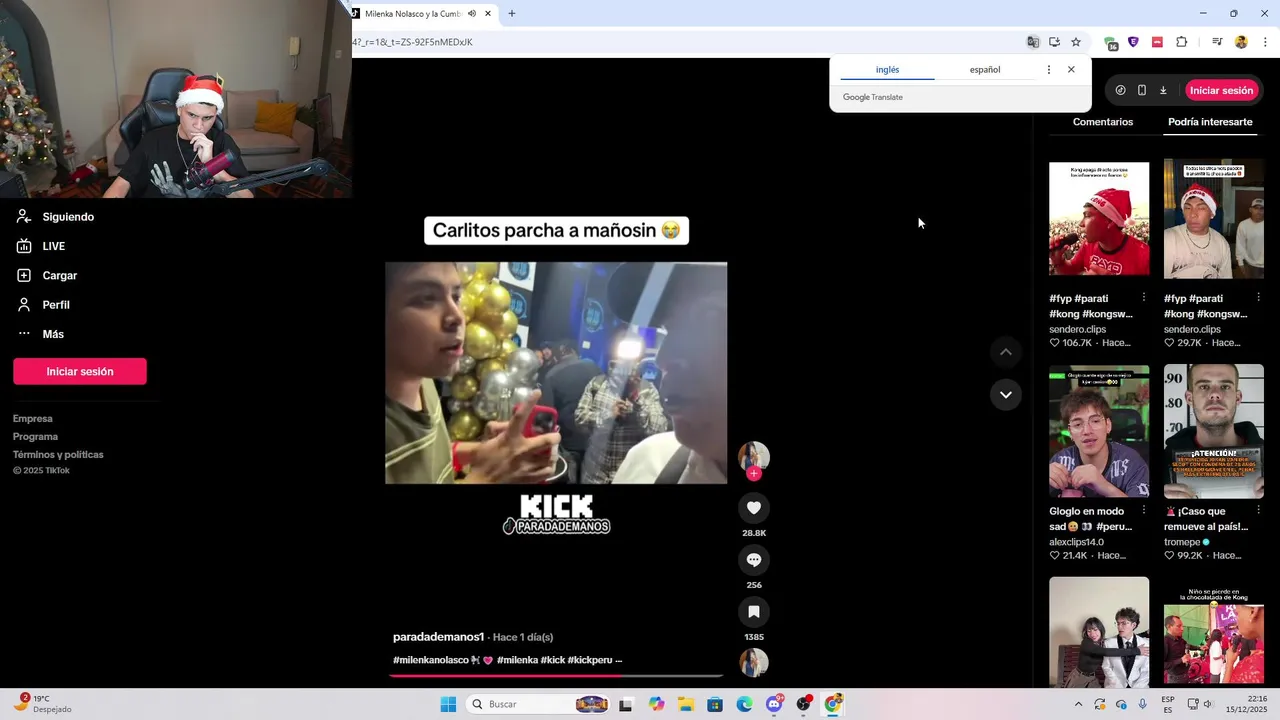This screenshot has height=720, width=1280.
Task: Go to next video with down arrow
Action: [1006, 395]
